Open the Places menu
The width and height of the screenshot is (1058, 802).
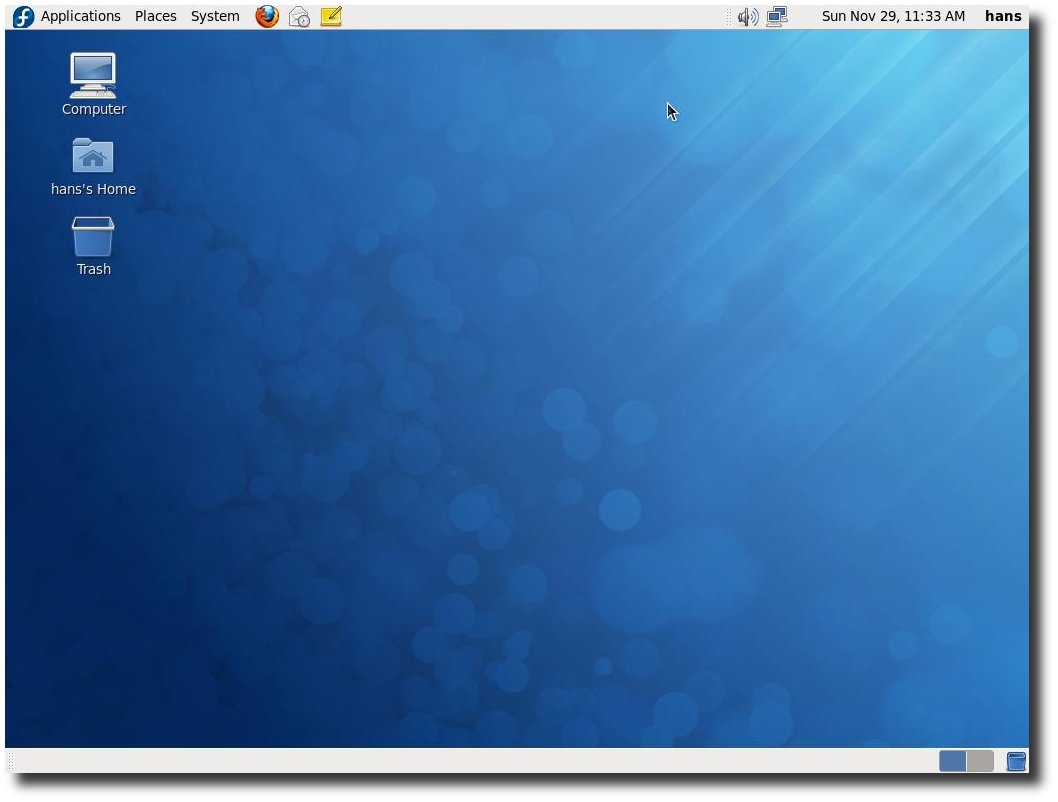(155, 16)
